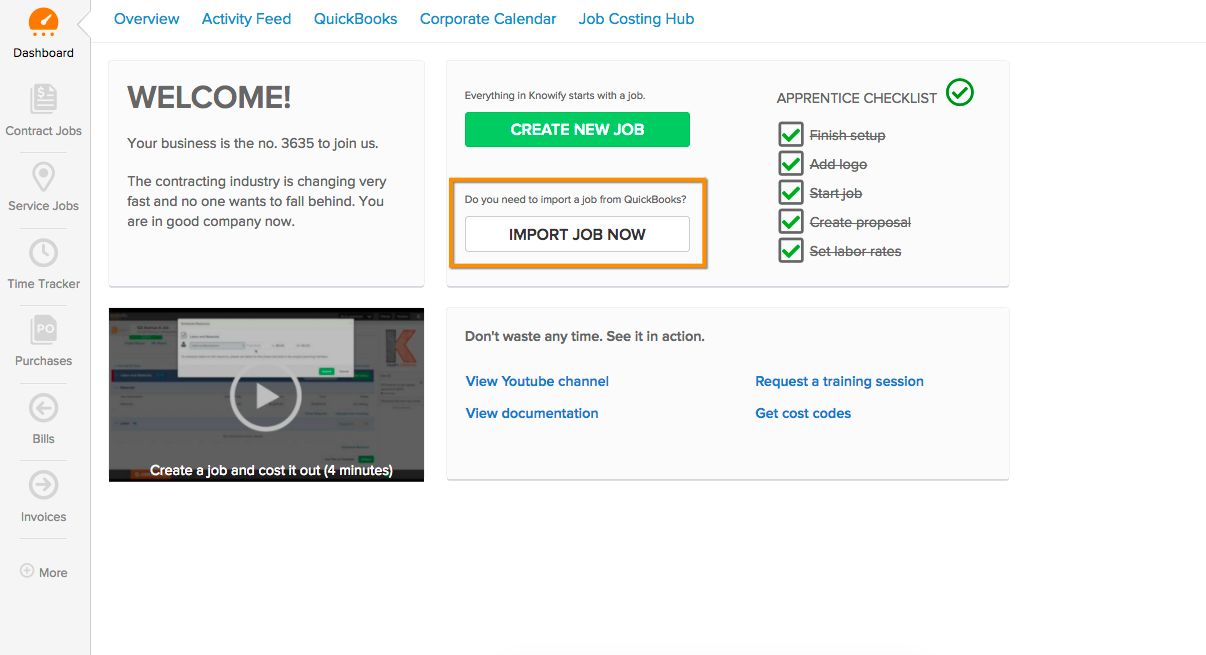Open Invoices arrow icon

pyautogui.click(x=43, y=485)
